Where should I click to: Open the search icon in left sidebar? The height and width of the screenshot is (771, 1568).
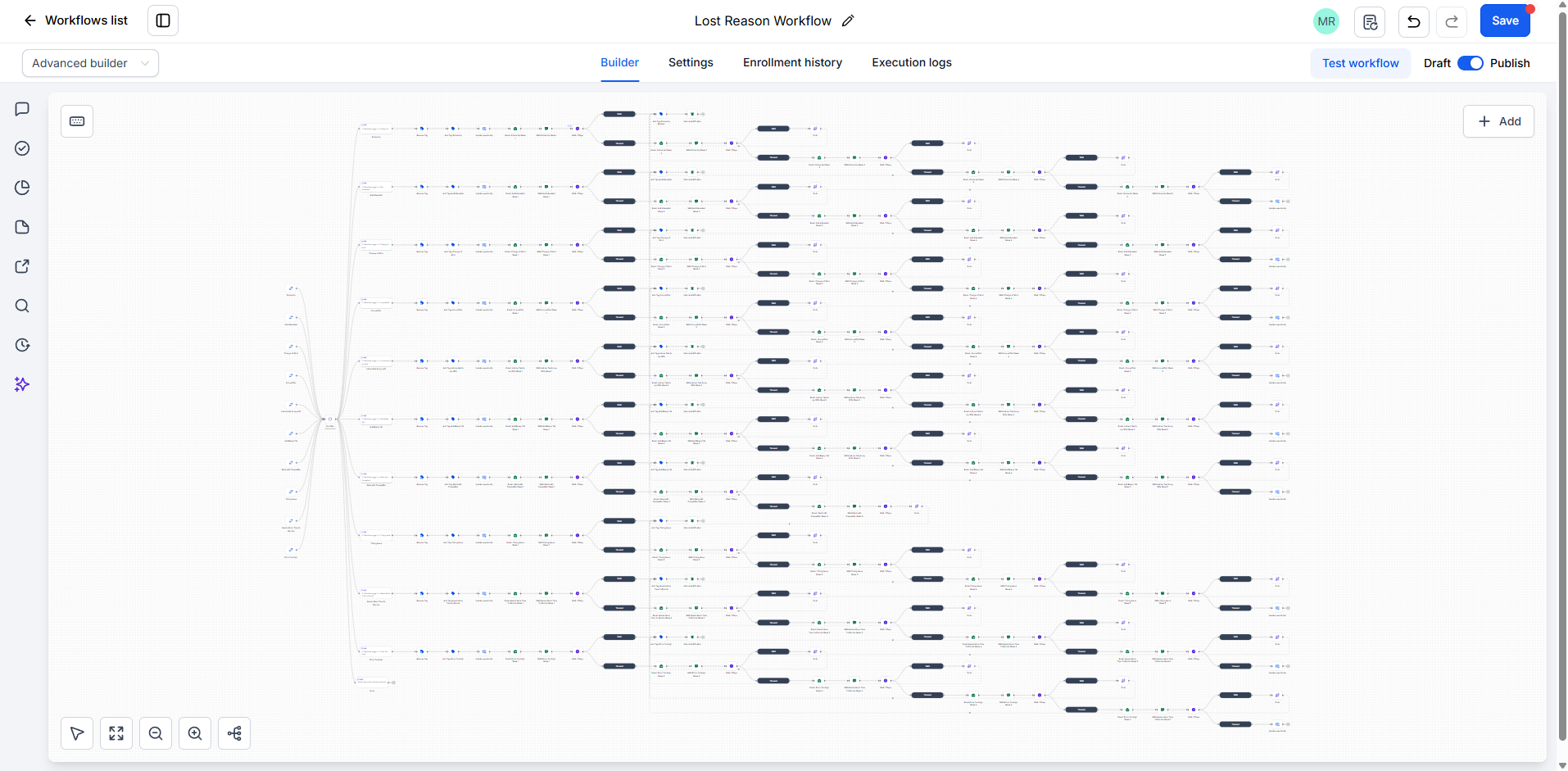(x=22, y=306)
